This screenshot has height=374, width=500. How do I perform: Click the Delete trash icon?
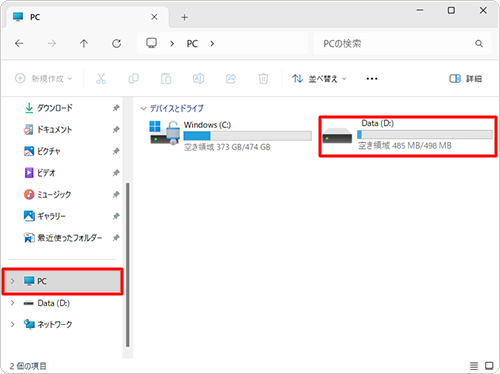coord(263,79)
